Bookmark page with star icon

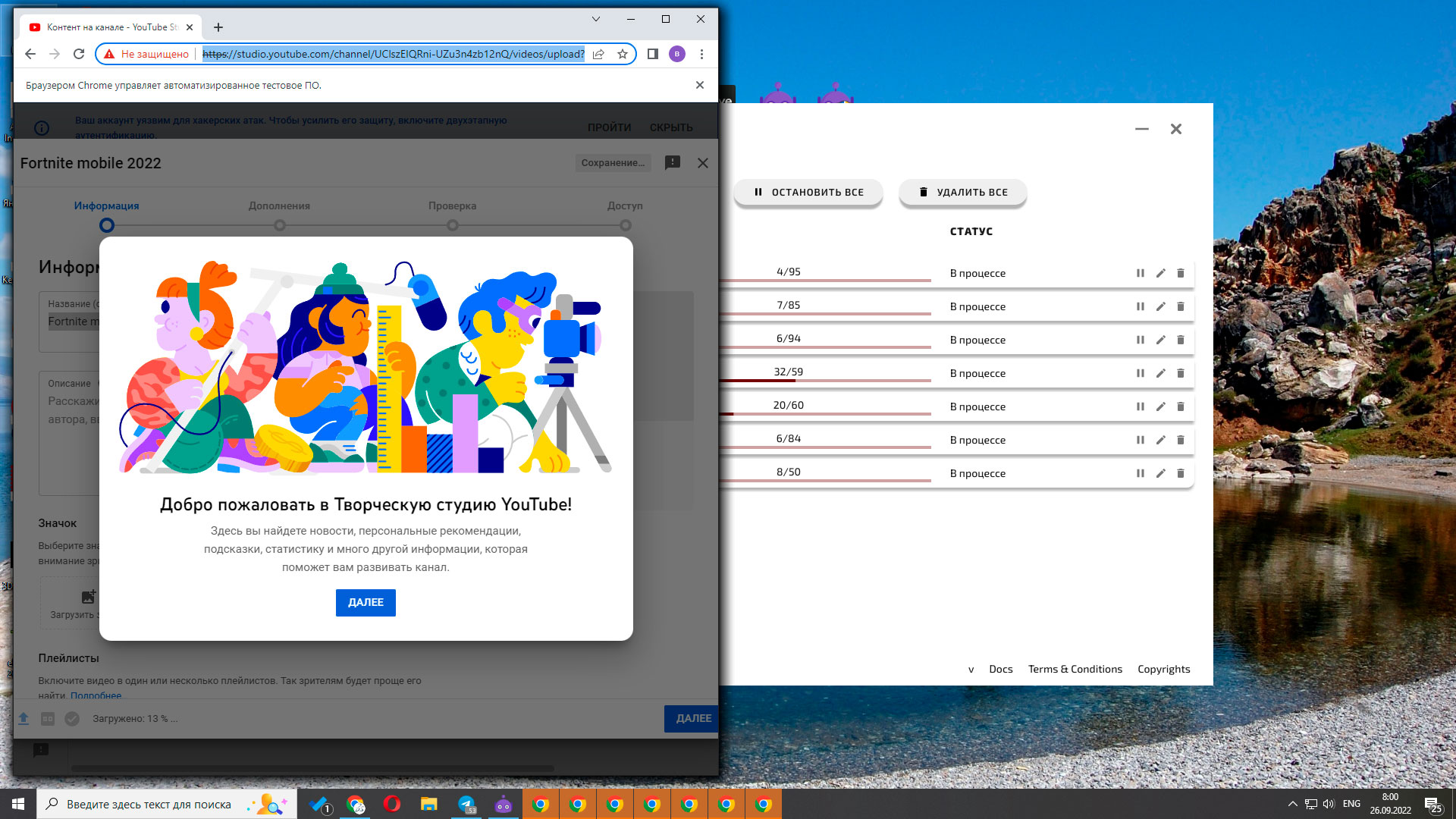coord(623,54)
